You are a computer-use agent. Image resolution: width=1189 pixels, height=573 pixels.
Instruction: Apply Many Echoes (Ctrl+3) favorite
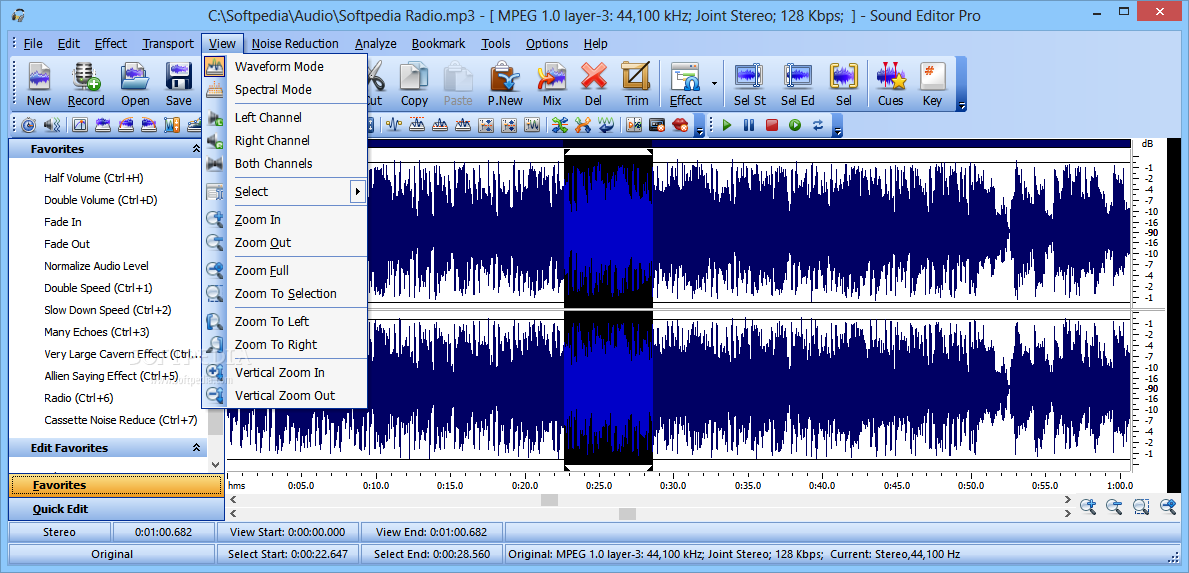pos(96,332)
